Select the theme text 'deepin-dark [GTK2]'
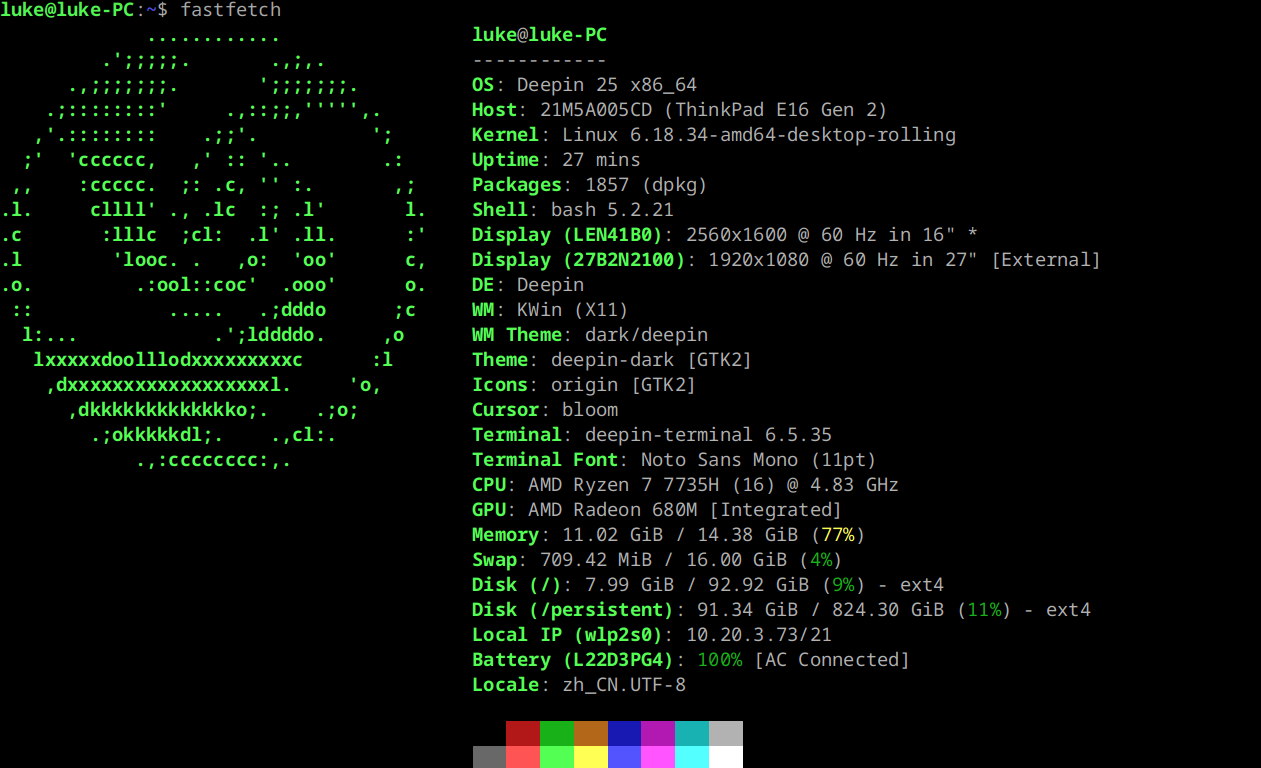 (652, 360)
